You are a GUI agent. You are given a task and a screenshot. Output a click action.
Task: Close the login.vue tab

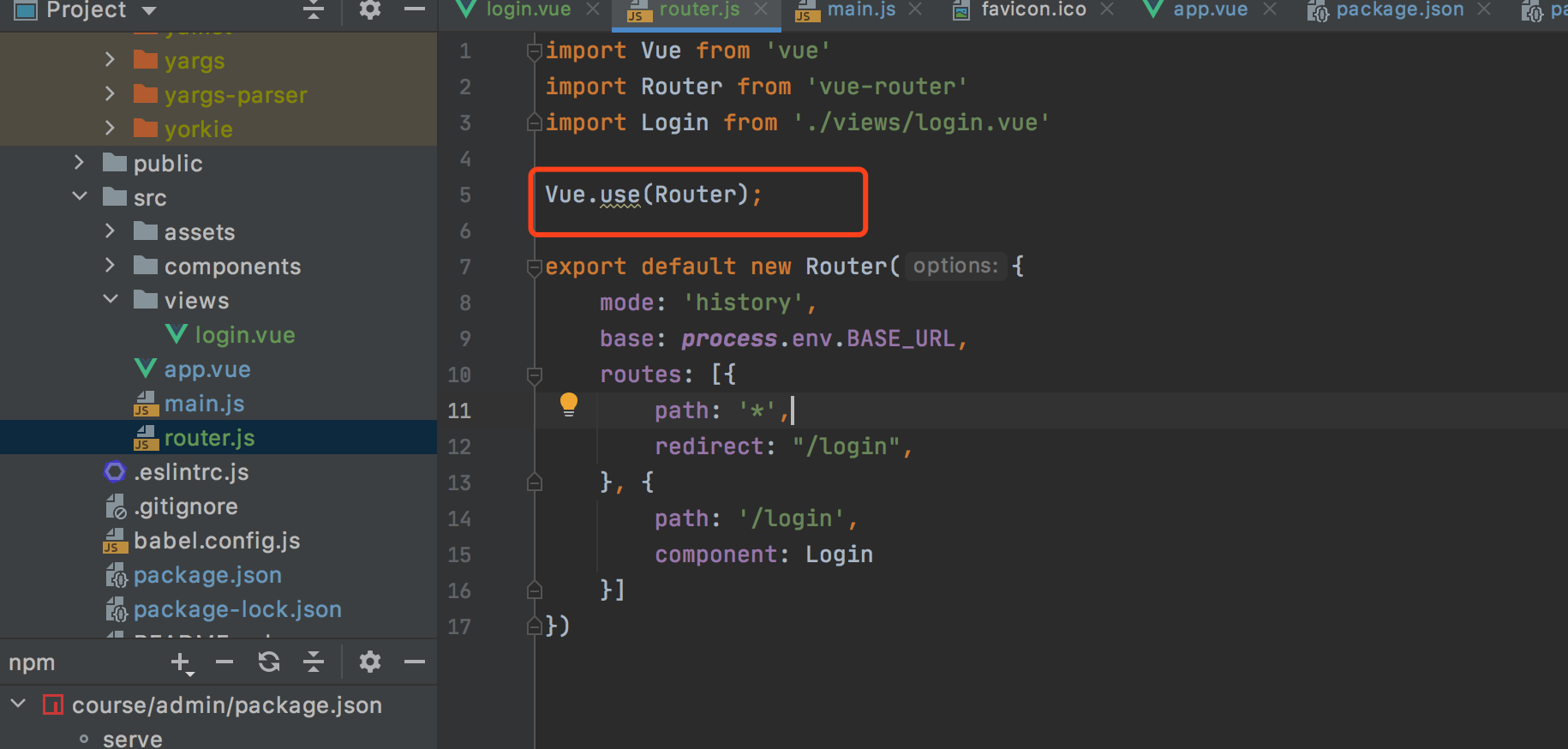coord(593,9)
